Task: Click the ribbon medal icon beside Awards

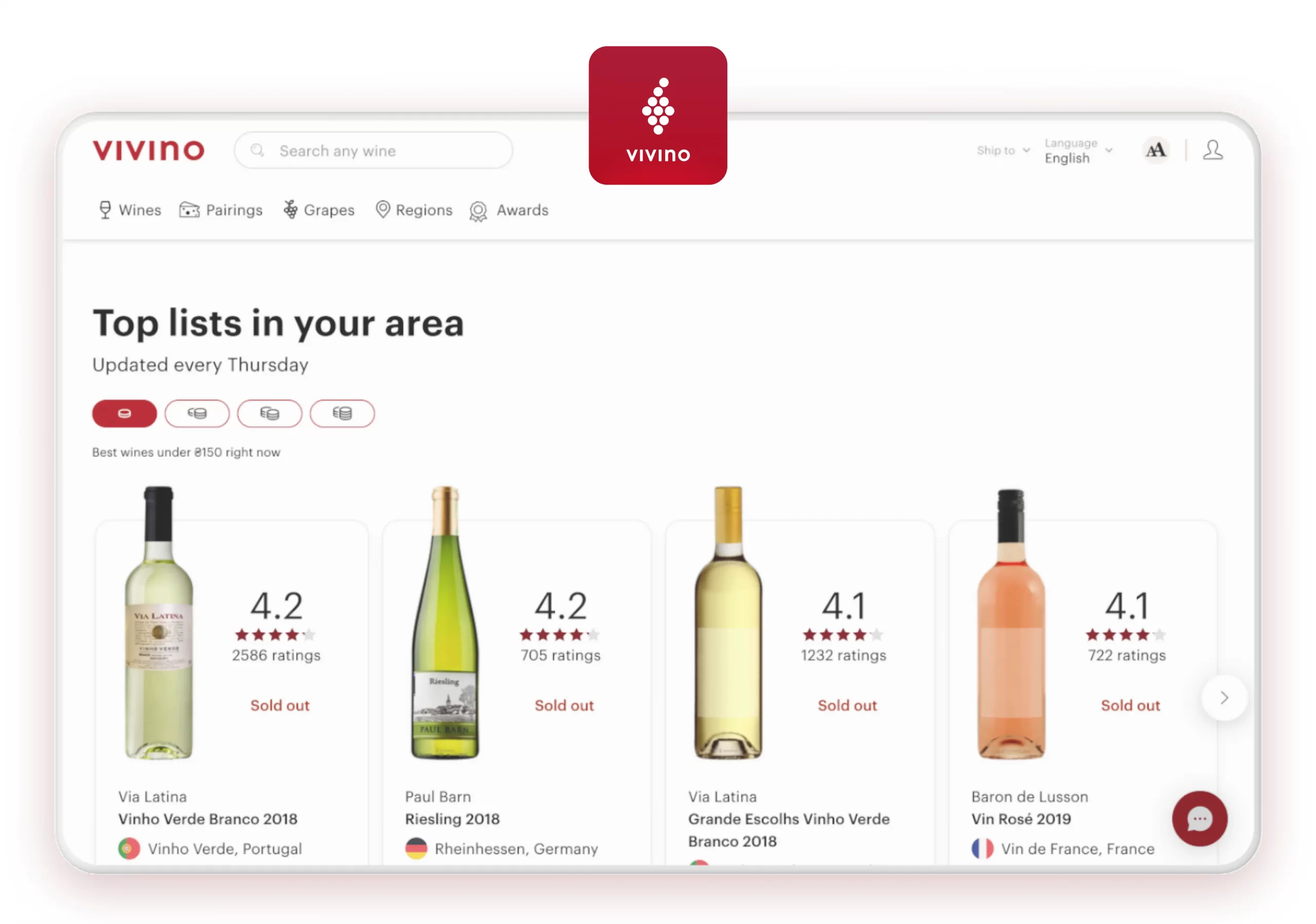Action: tap(478, 211)
